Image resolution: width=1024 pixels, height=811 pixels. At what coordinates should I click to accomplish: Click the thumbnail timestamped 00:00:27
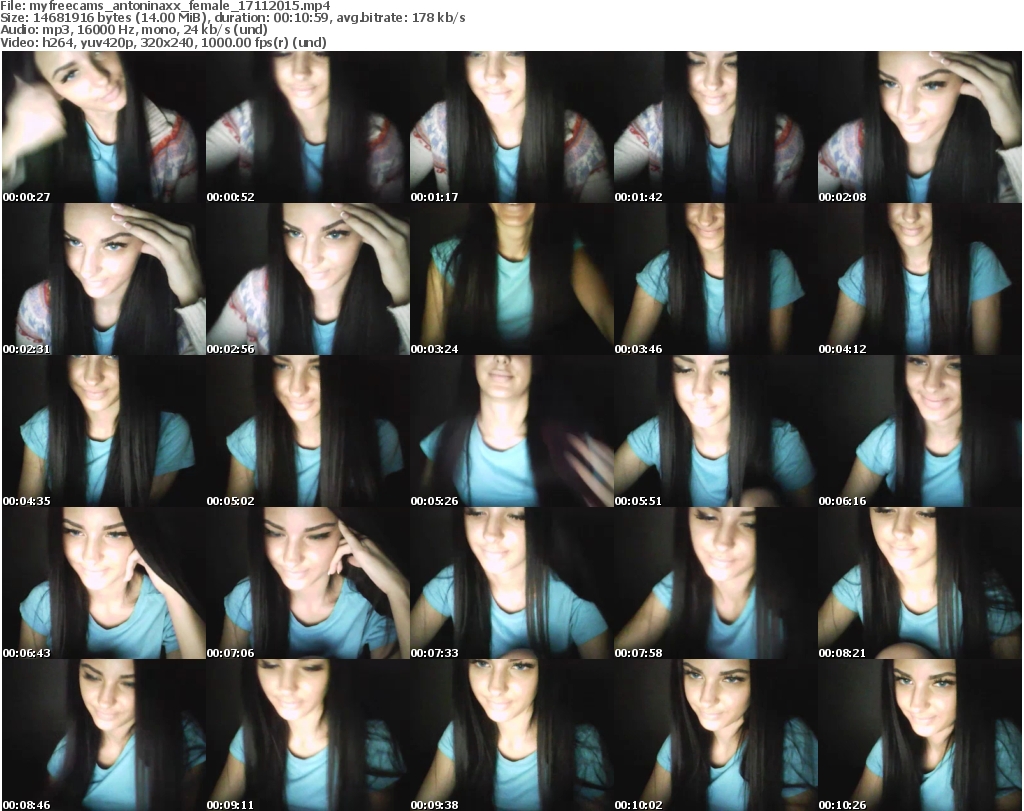(x=104, y=127)
